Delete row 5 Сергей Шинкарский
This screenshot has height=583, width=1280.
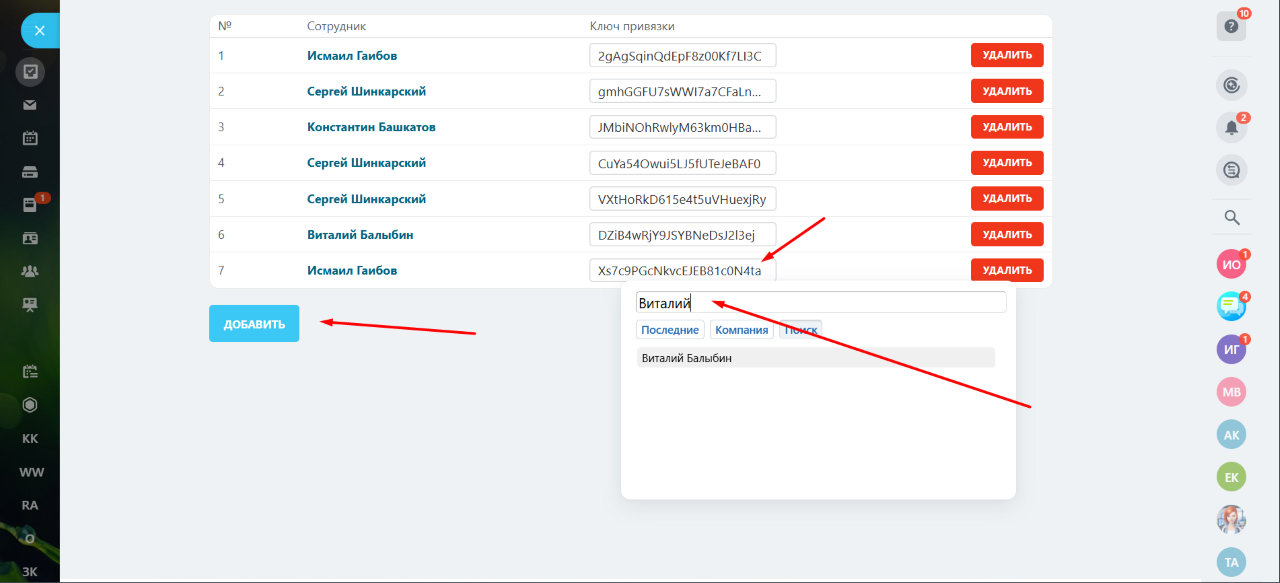[1007, 198]
